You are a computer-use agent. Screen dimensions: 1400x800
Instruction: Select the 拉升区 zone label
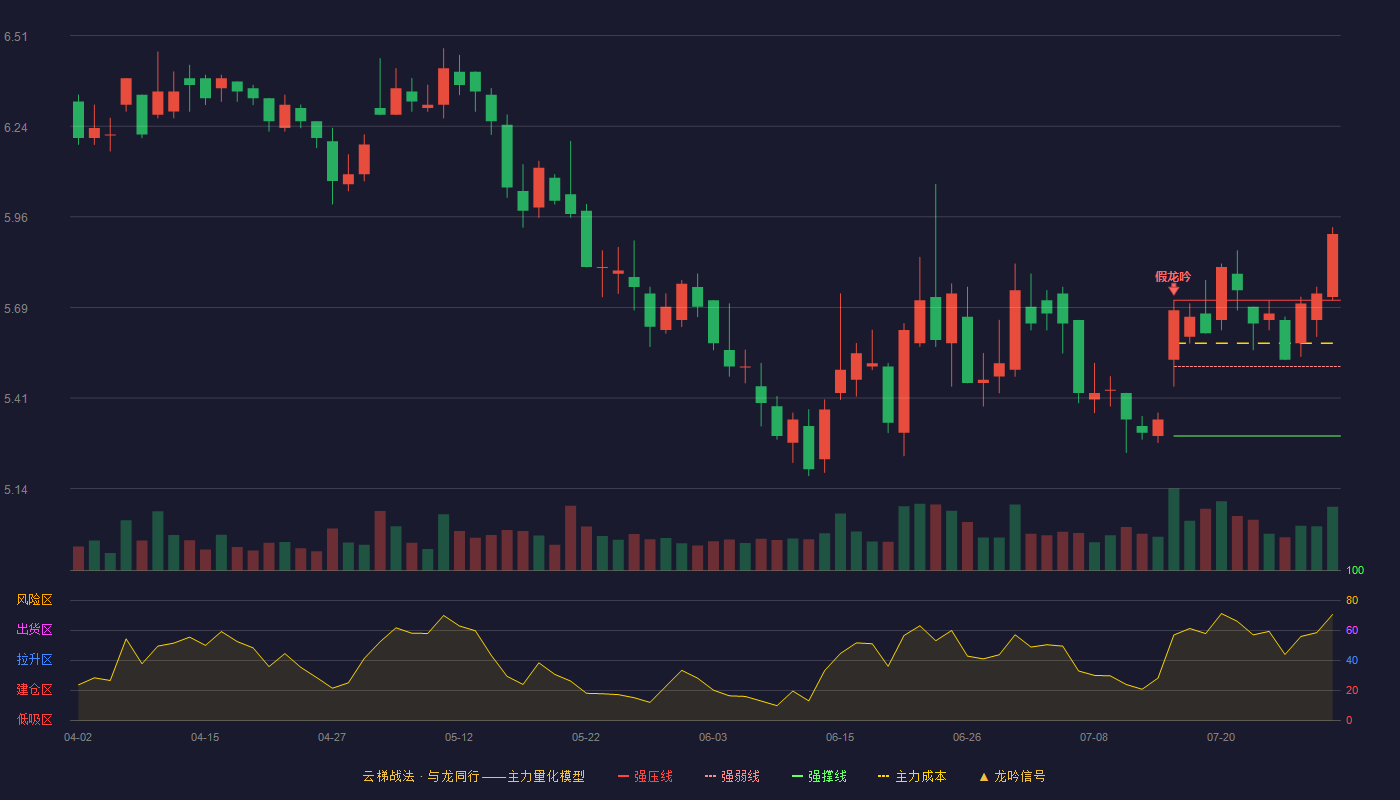click(x=34, y=660)
